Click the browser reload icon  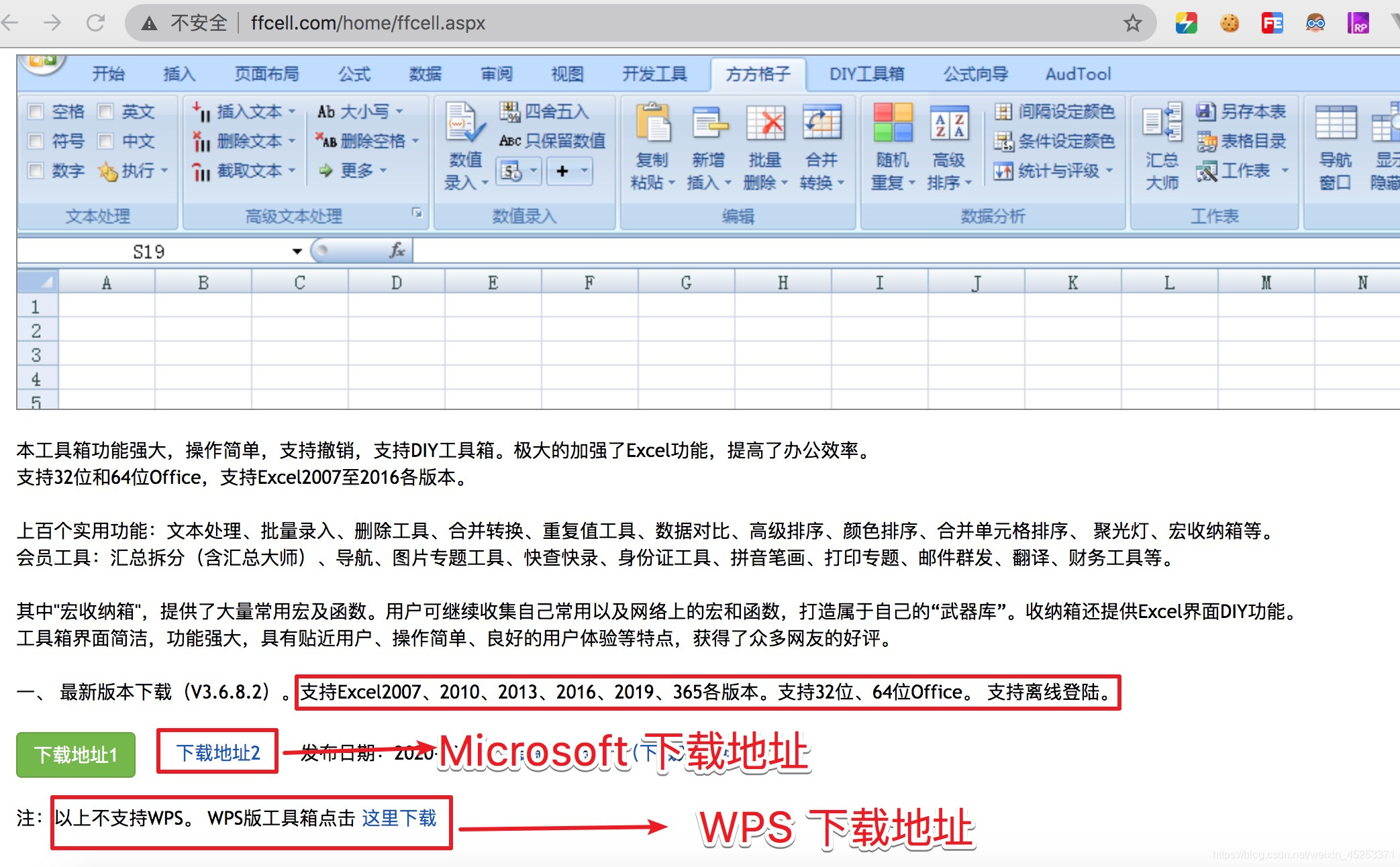coord(96,23)
